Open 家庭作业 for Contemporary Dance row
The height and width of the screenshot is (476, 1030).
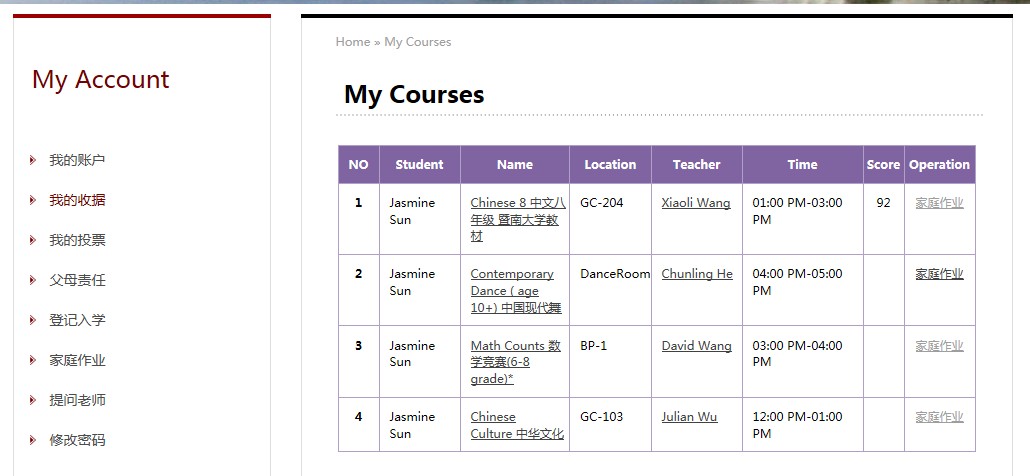point(939,274)
